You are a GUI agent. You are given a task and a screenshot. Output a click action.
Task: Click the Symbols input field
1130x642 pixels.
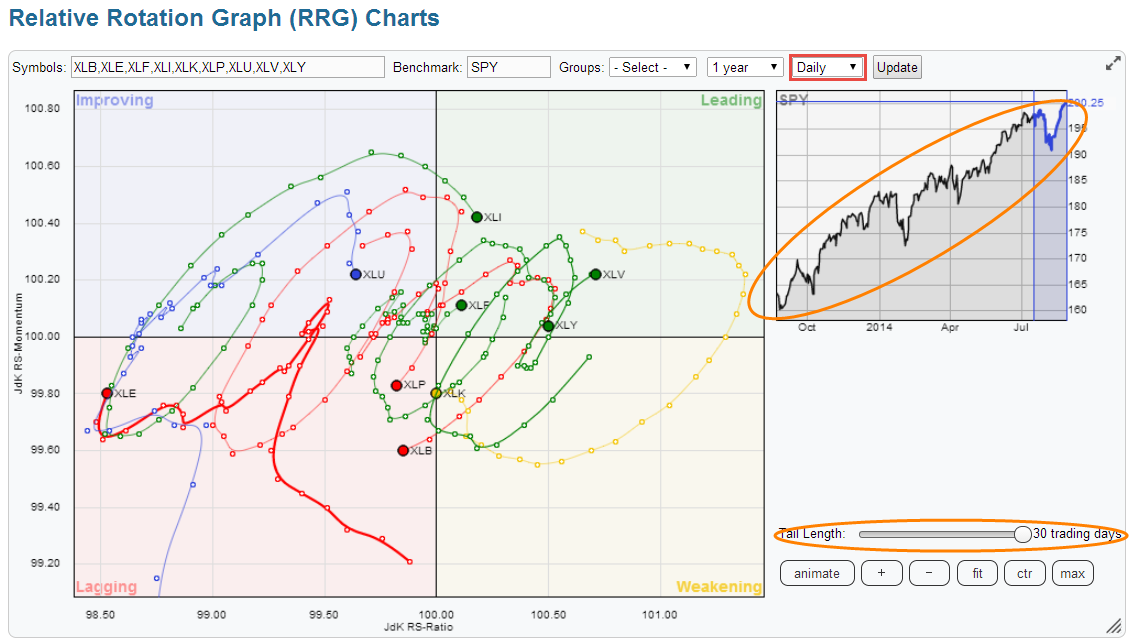(227, 67)
